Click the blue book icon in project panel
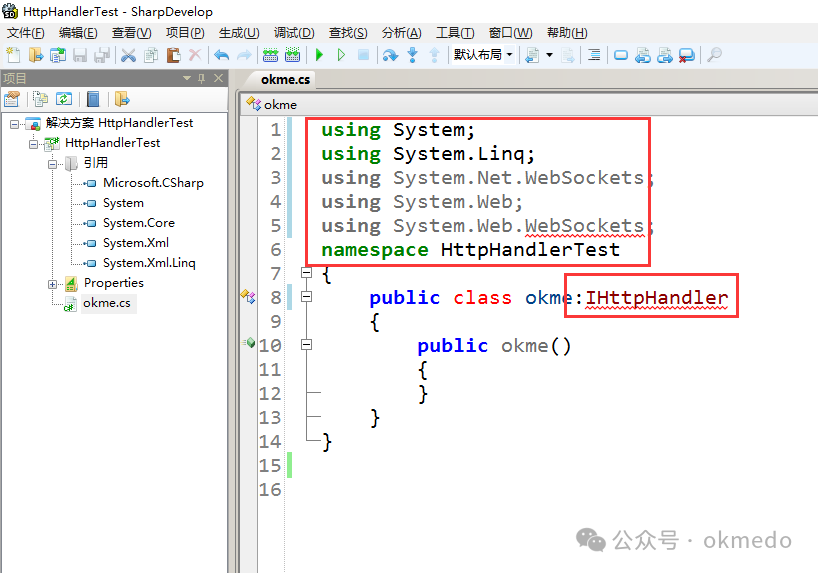The width and height of the screenshot is (818, 573). tap(93, 99)
